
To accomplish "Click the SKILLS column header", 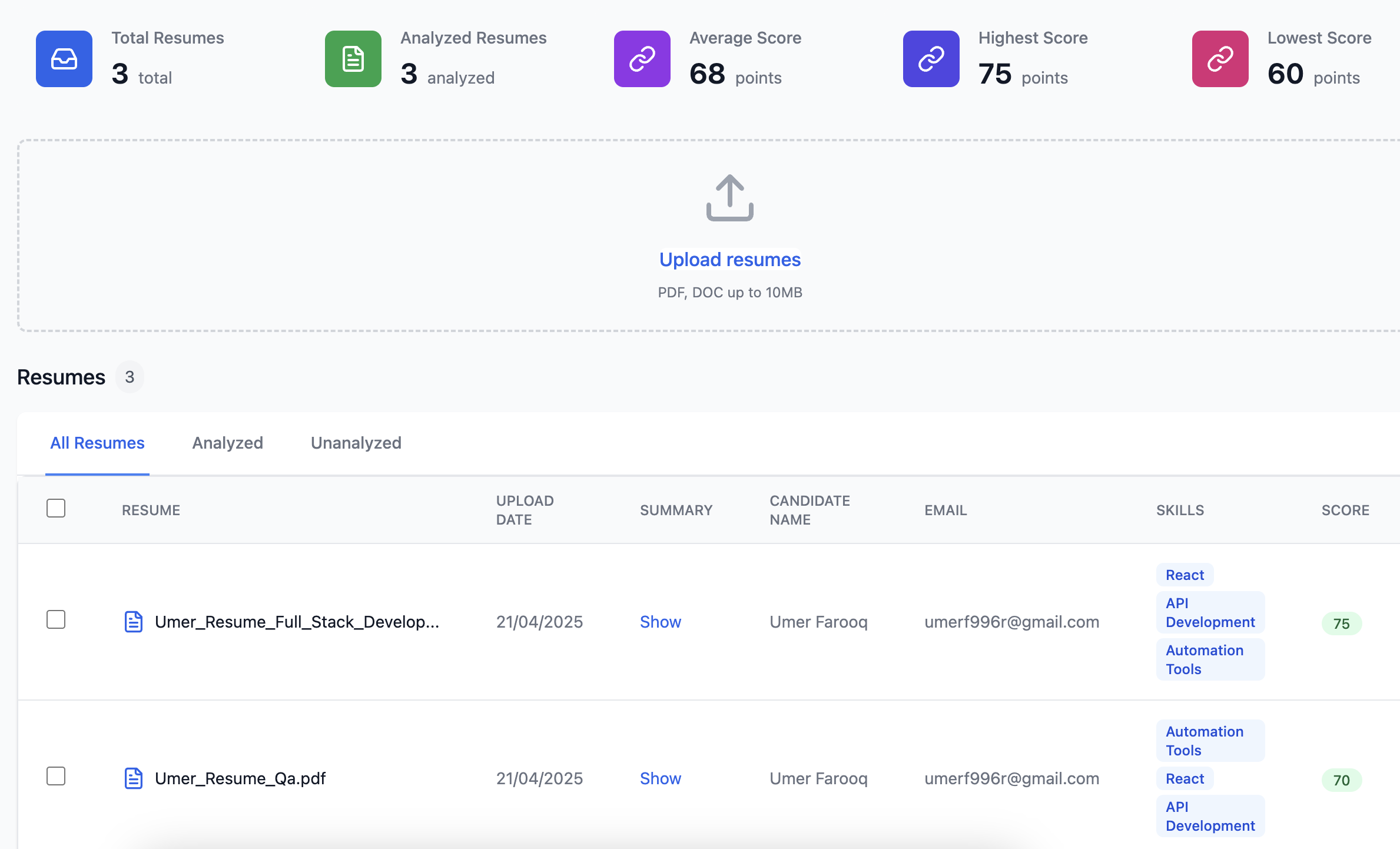I will click(x=1180, y=510).
